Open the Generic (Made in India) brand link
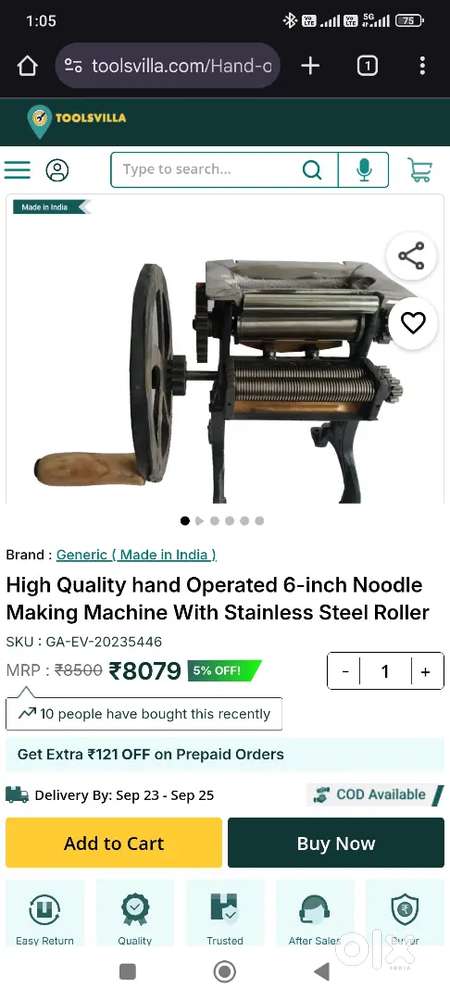450x1000 pixels. coord(136,555)
